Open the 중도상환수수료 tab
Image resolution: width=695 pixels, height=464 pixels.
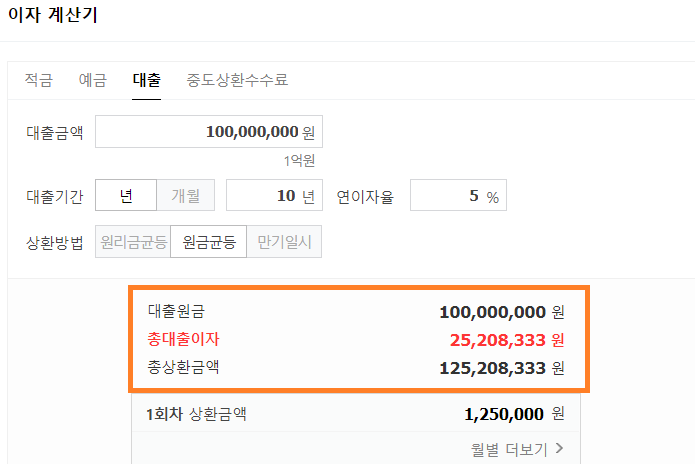(x=237, y=80)
